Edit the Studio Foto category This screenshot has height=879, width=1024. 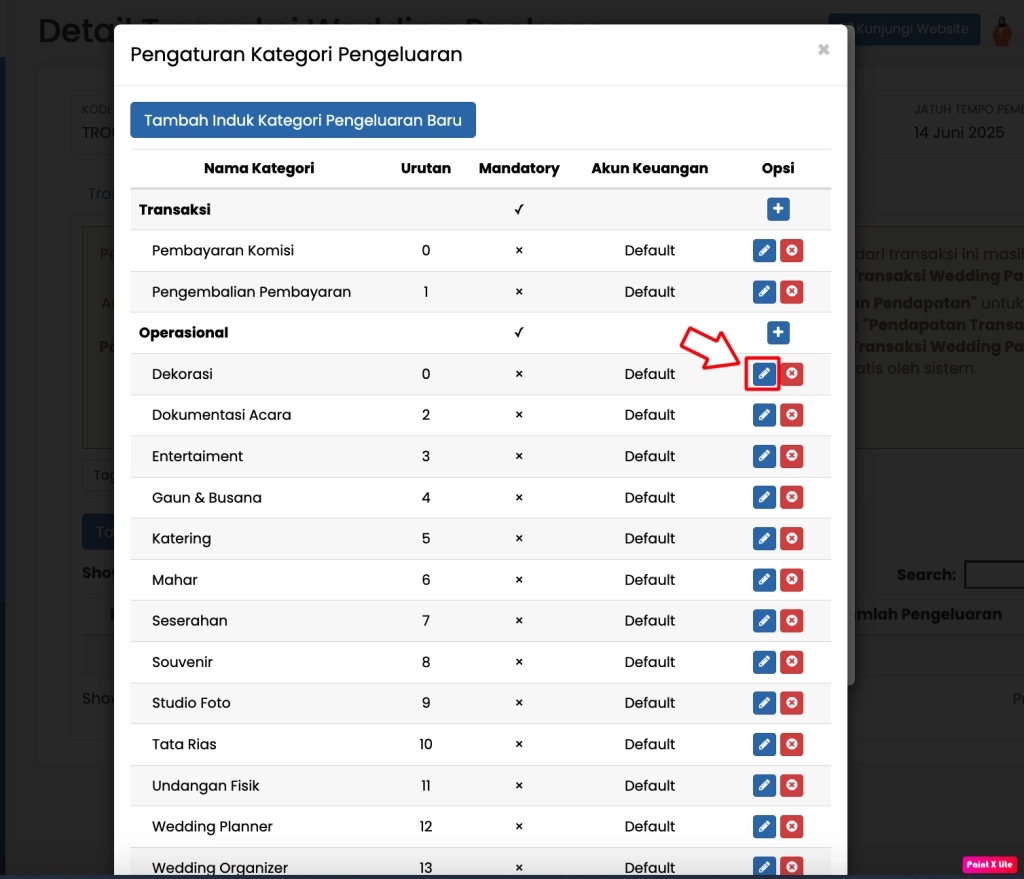click(x=764, y=703)
